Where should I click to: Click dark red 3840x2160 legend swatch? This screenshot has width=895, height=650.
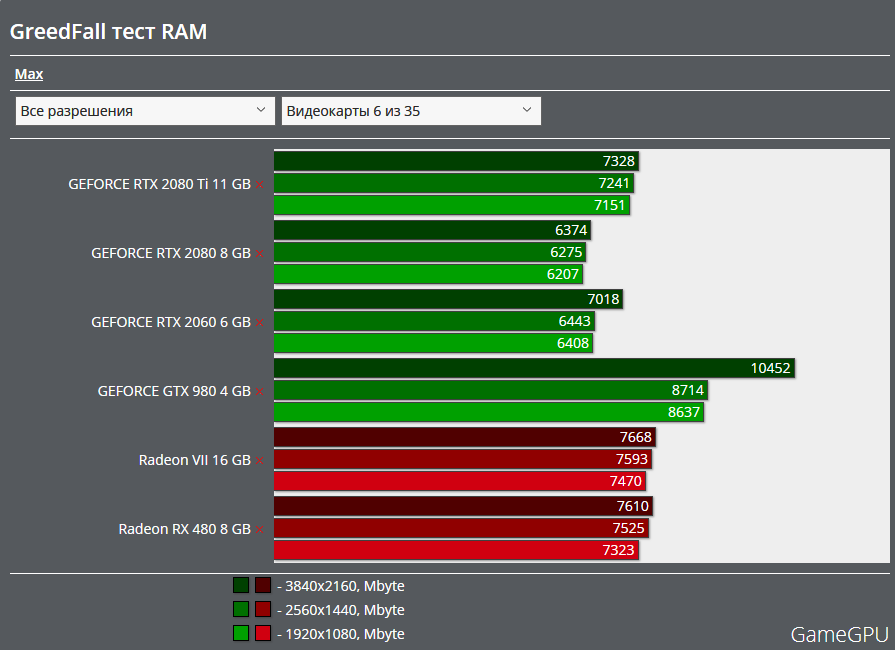263,586
